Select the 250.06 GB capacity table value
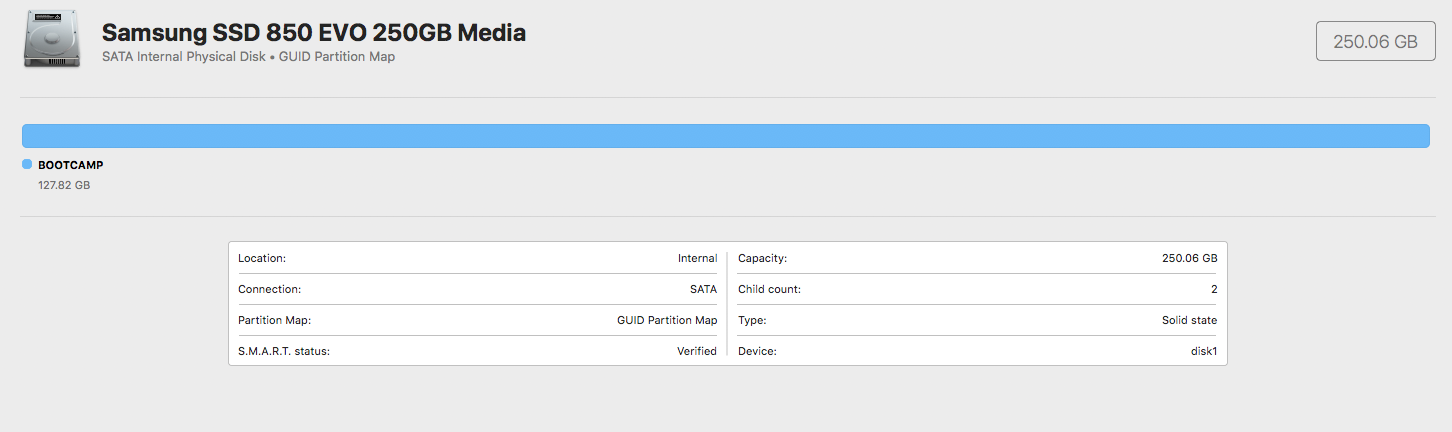Viewport: 1452px width, 432px height. (1189, 258)
